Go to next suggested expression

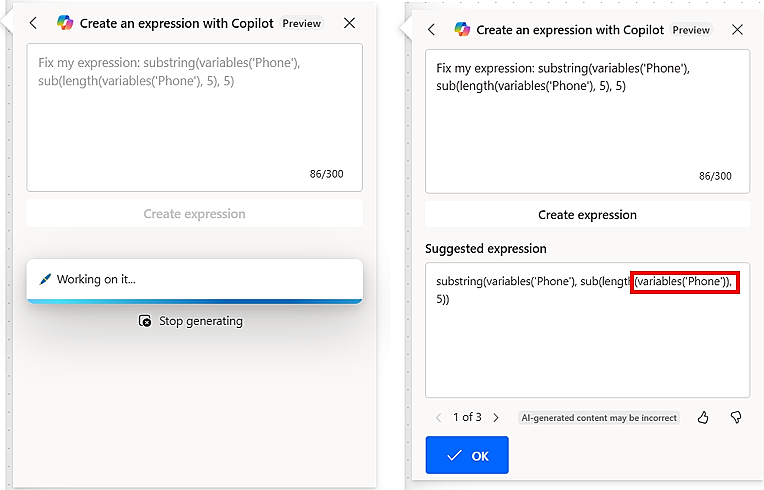tap(496, 417)
